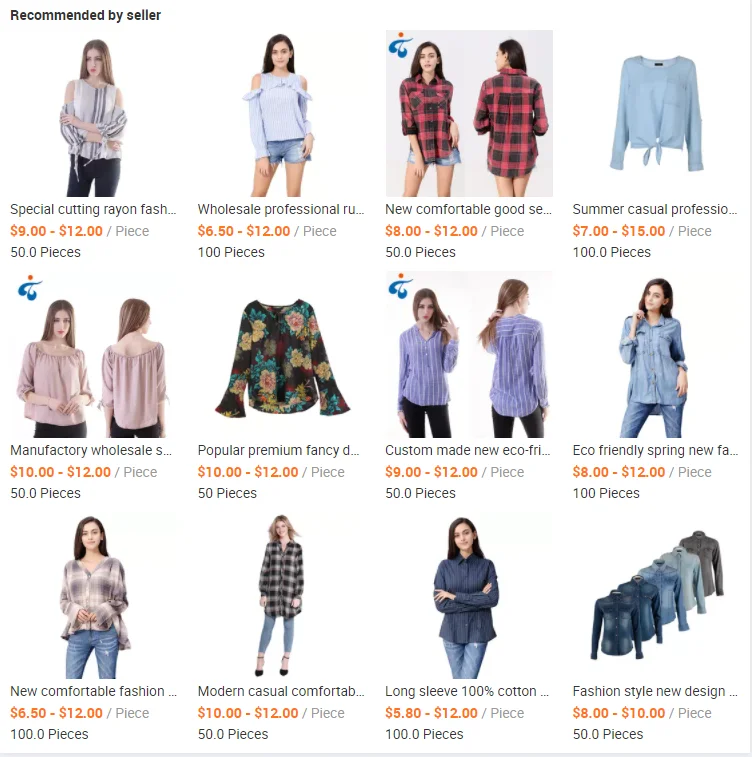Viewport: 752px width, 757px height.
Task: Click blue logo badge on purple striped shirt image
Action: 400,286
